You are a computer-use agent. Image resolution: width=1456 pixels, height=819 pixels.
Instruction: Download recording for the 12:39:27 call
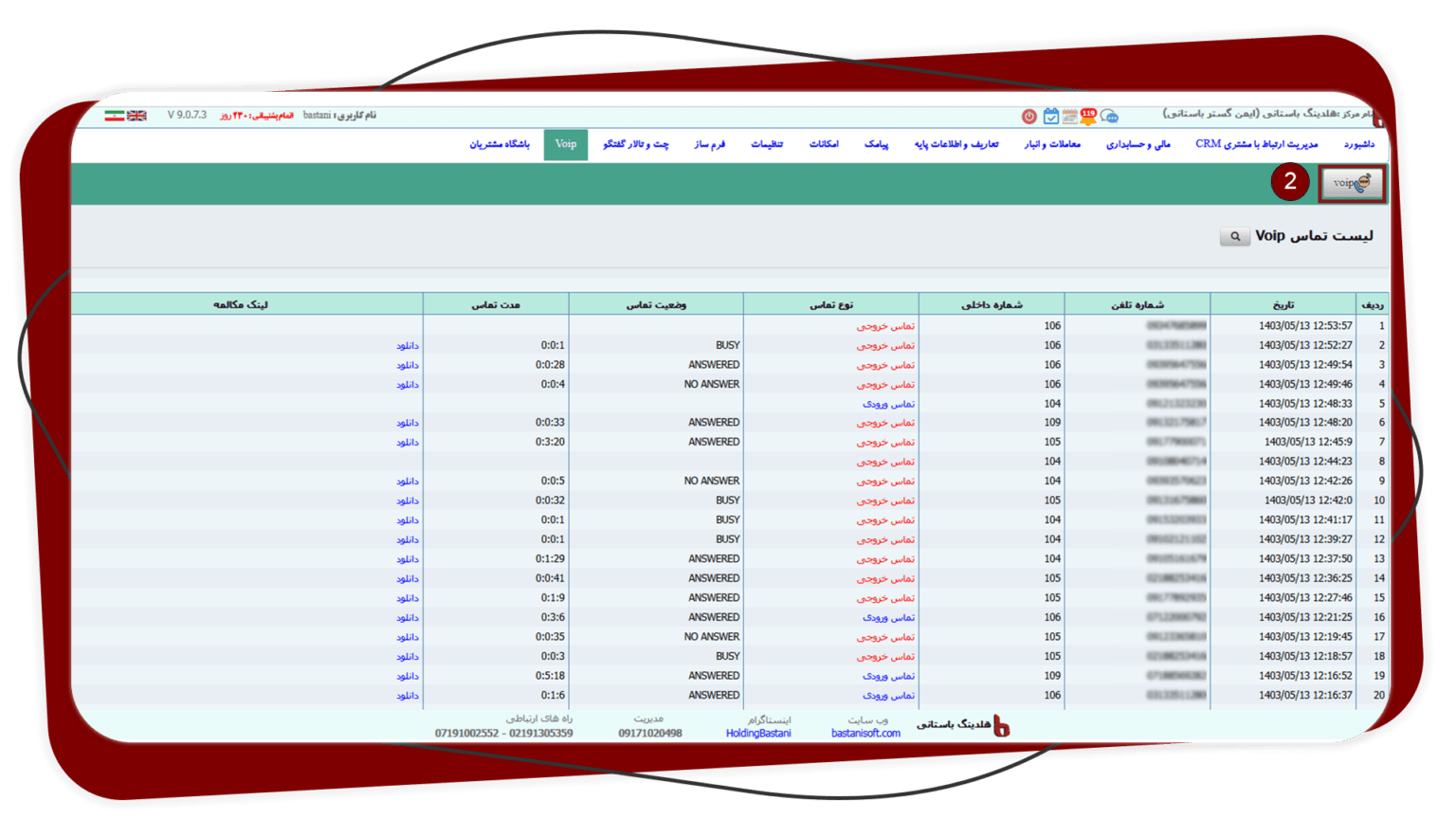click(408, 539)
